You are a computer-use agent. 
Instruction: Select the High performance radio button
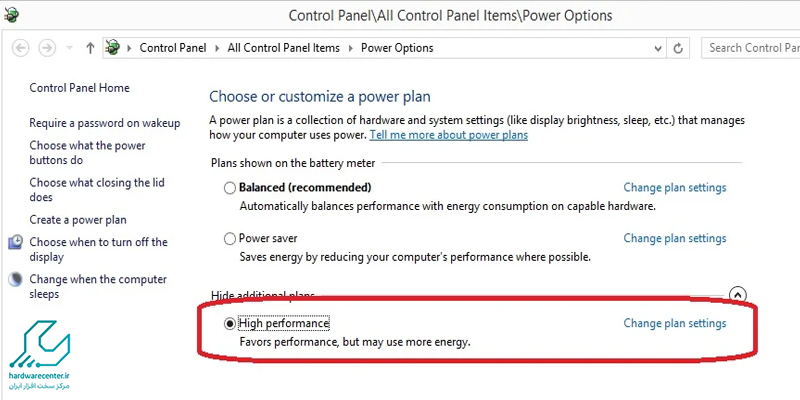[230, 324]
